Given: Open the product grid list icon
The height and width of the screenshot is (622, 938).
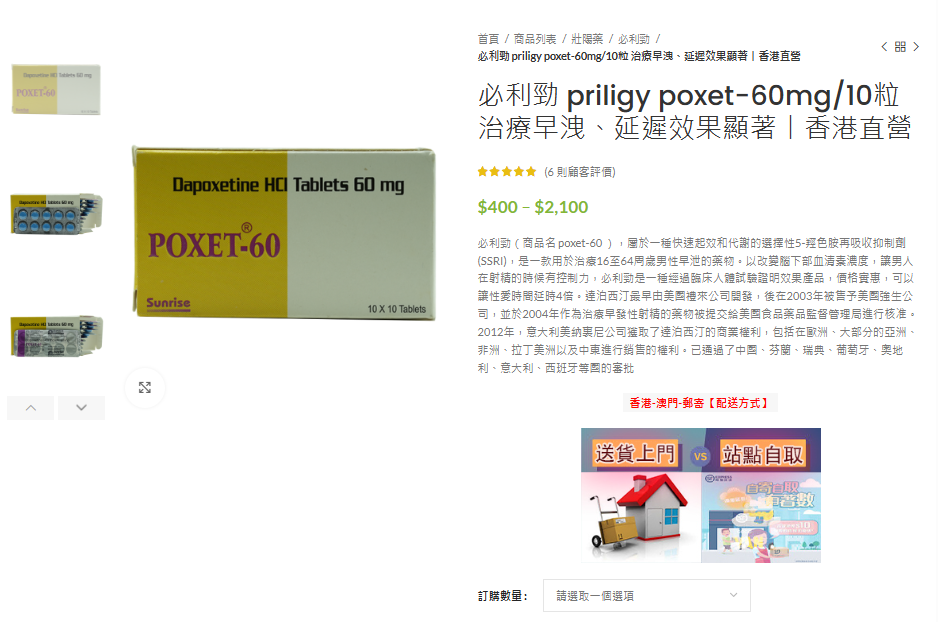Looking at the screenshot, I should 900,47.
